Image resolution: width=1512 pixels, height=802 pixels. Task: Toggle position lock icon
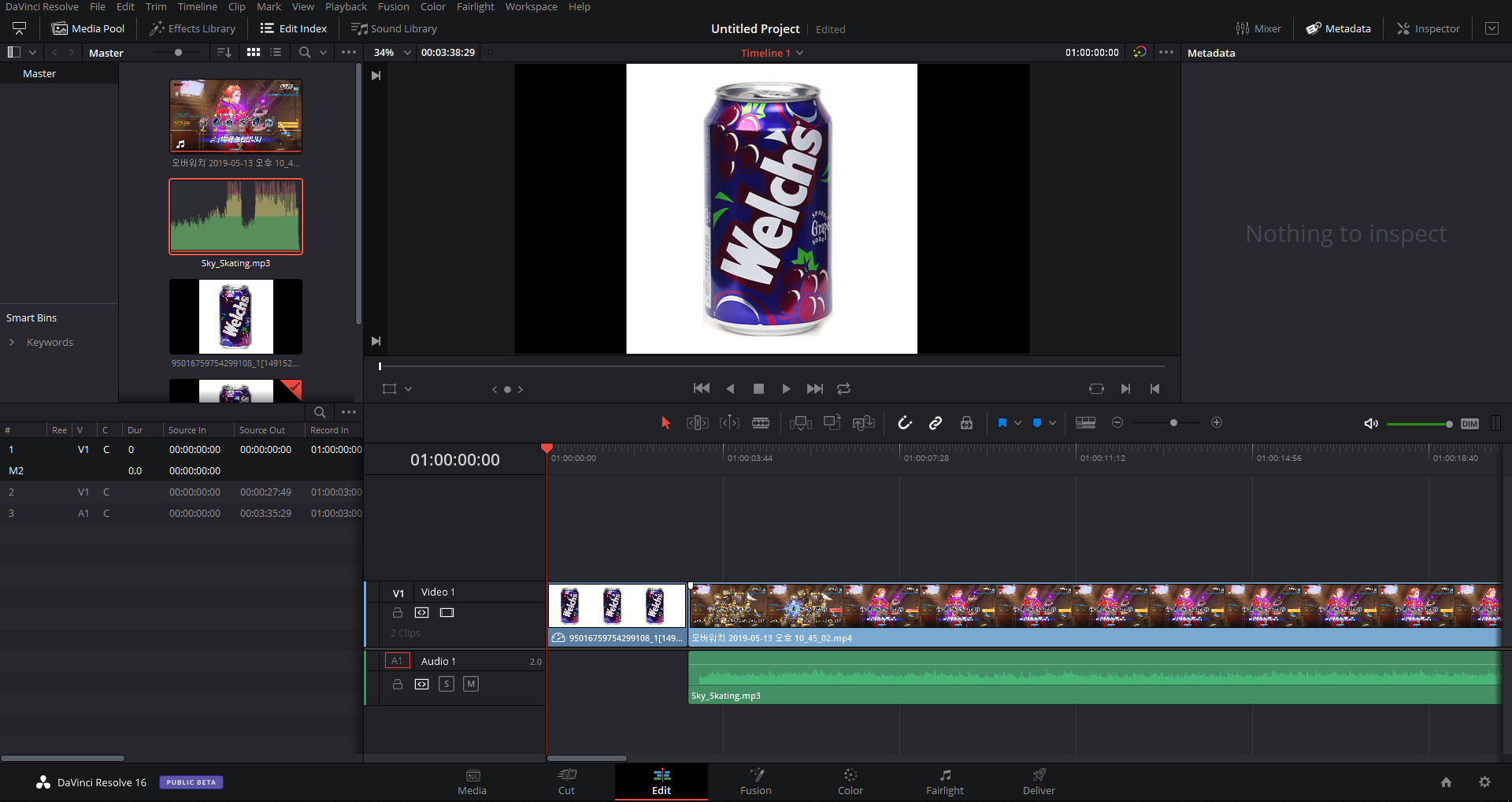966,423
